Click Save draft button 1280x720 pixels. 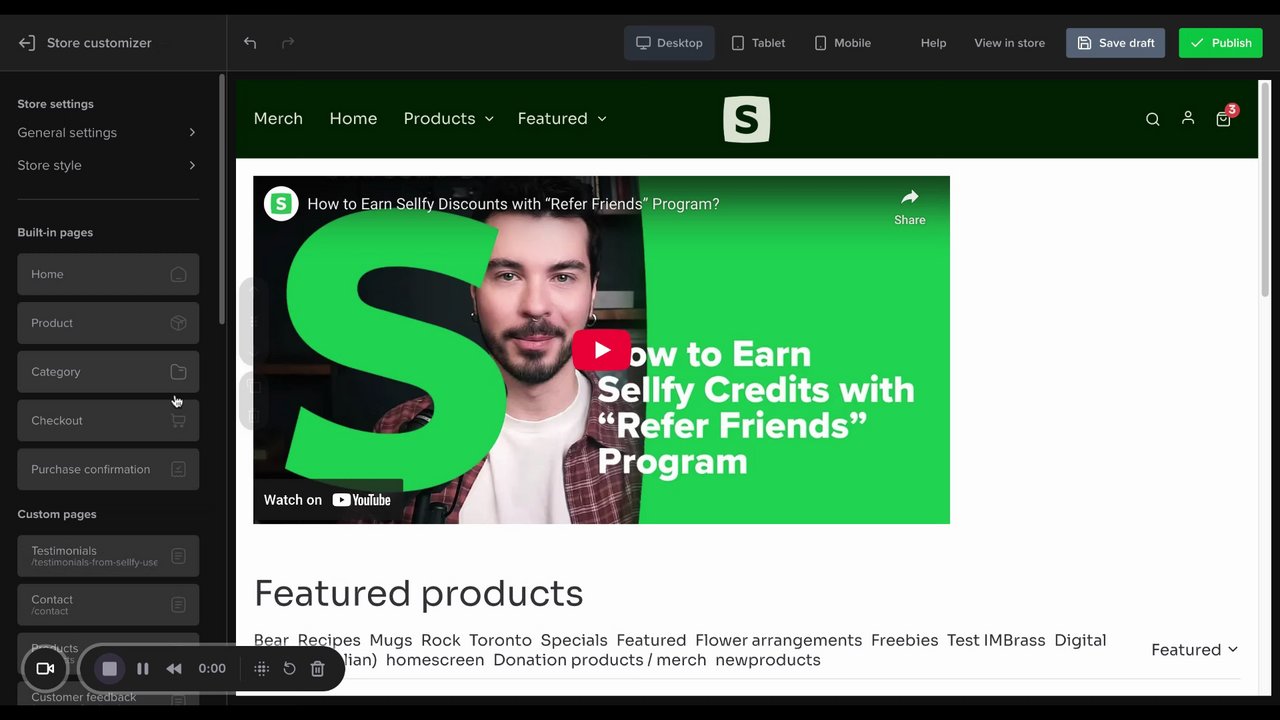coord(1115,43)
